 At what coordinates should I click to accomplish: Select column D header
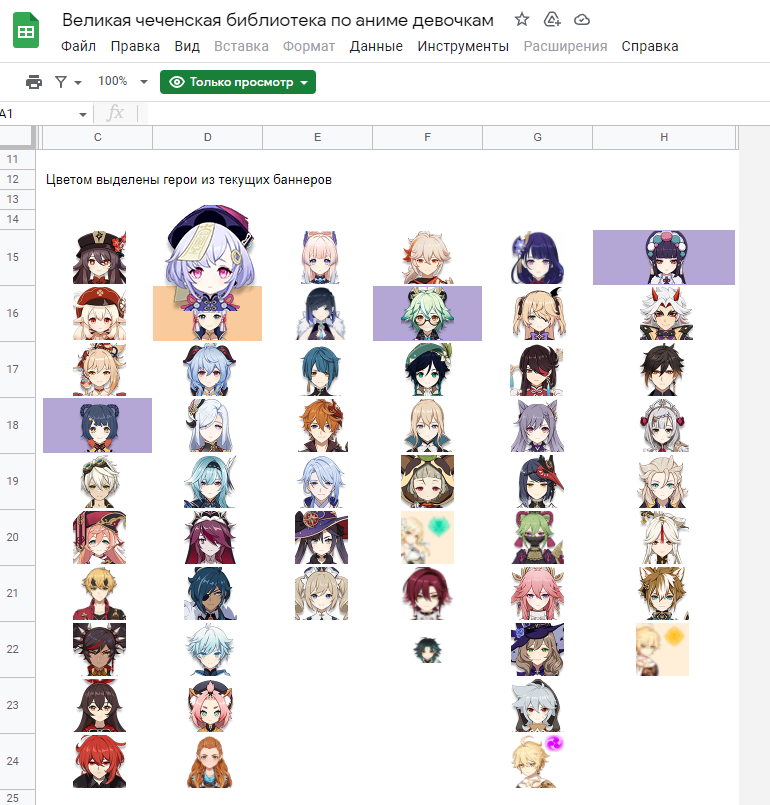[x=207, y=137]
